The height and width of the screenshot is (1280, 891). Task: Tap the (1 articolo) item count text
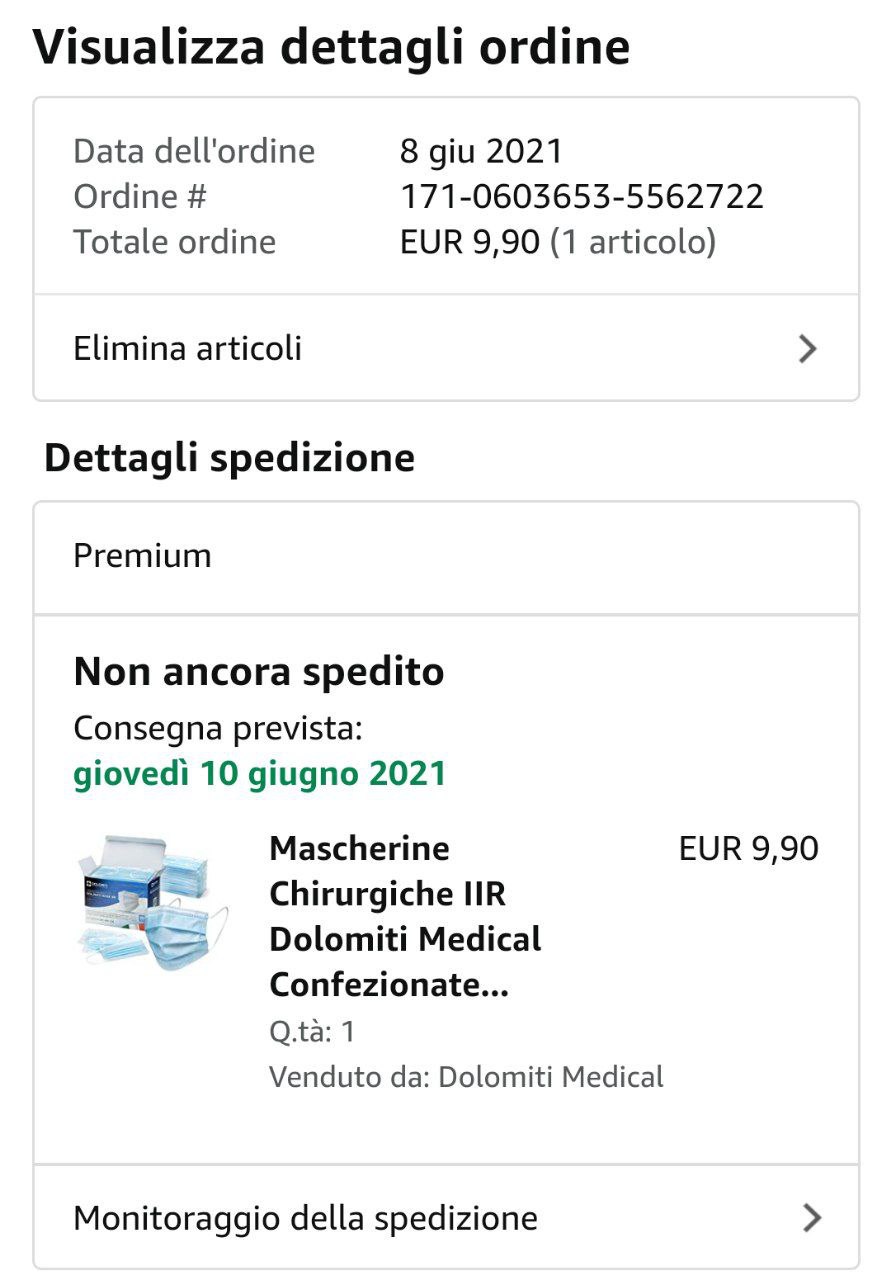(x=633, y=242)
